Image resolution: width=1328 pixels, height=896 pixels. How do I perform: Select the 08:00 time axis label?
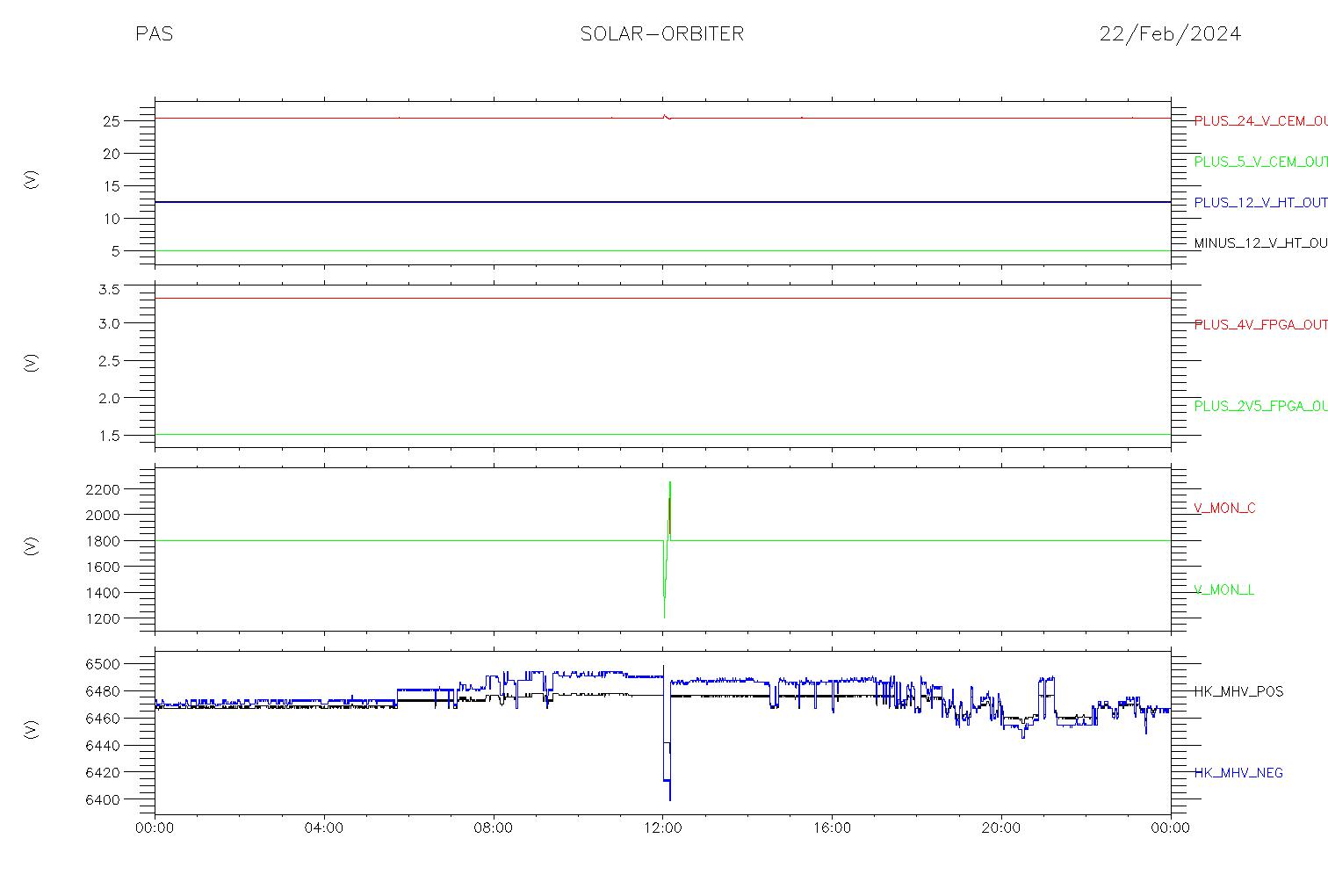click(494, 827)
